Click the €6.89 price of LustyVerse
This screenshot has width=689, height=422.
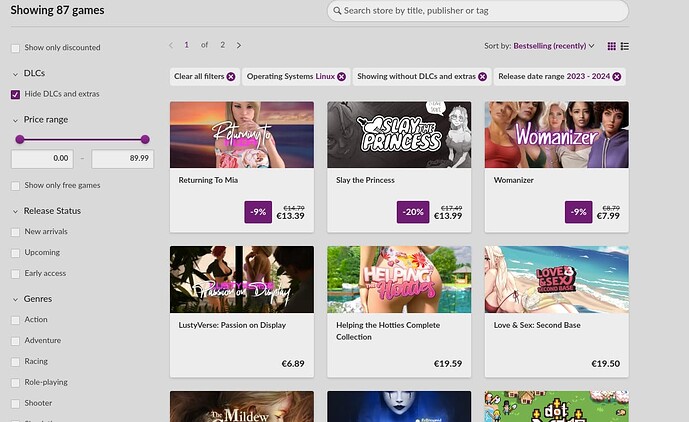pyautogui.click(x=293, y=364)
